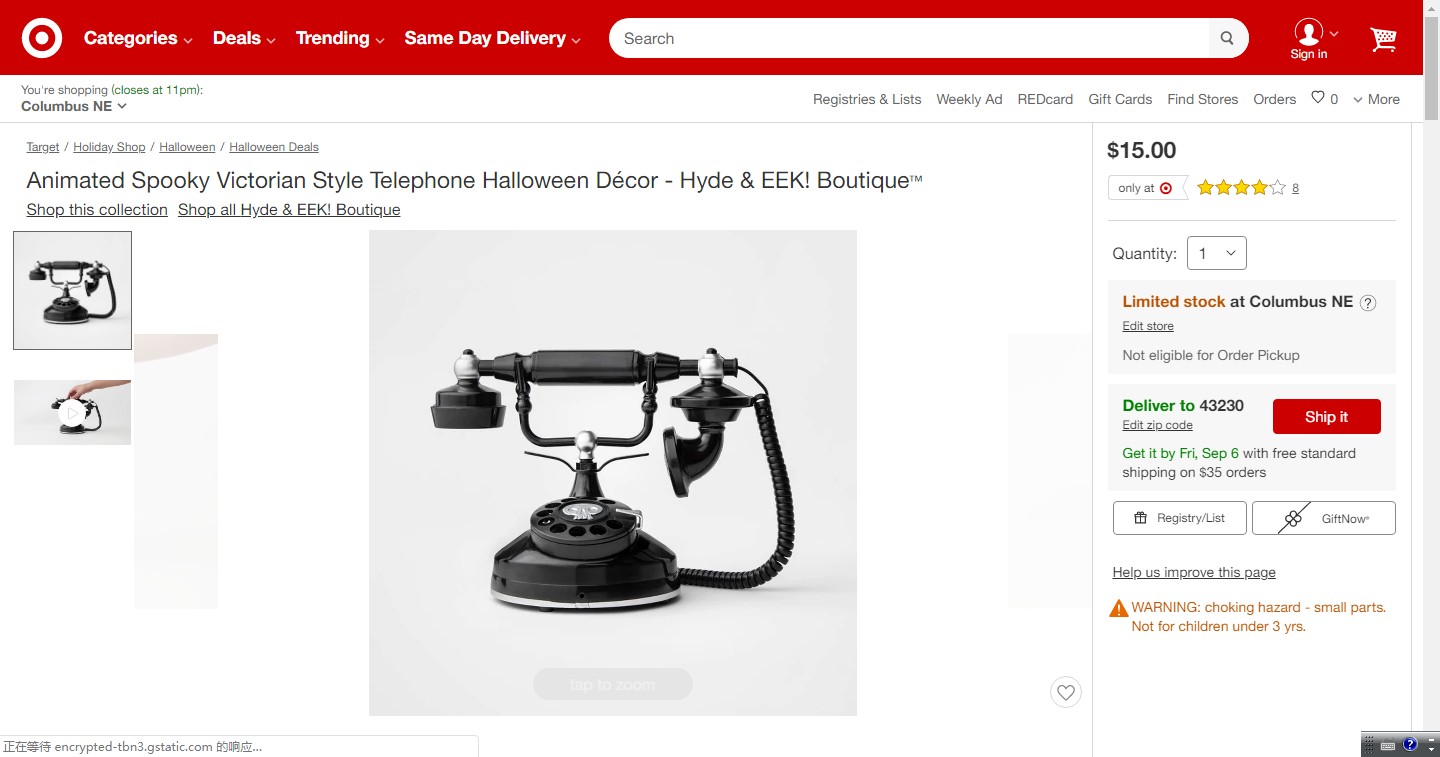Play the product video thumbnail

(x=72, y=412)
